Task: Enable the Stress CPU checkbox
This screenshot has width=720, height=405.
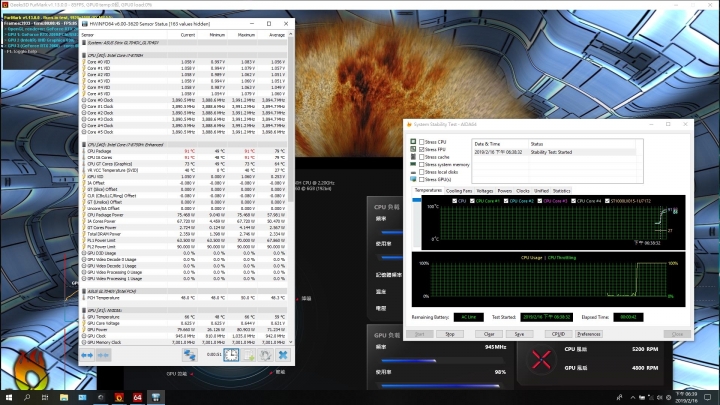Action: coord(422,142)
